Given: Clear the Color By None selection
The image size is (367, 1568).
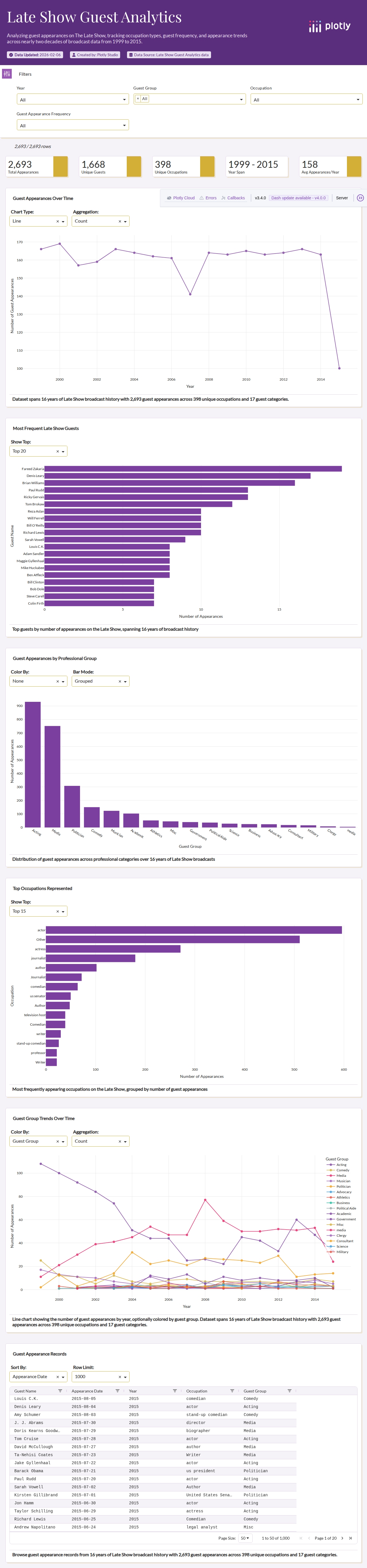Looking at the screenshot, I should pos(57,682).
